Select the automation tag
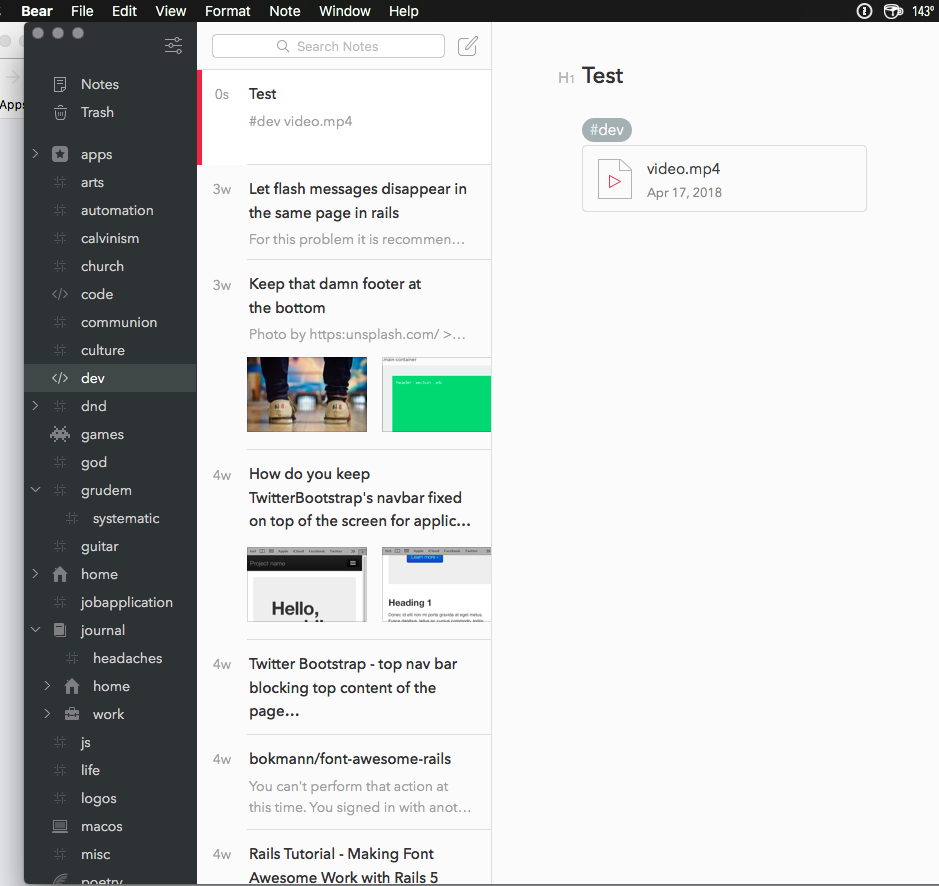 (117, 210)
